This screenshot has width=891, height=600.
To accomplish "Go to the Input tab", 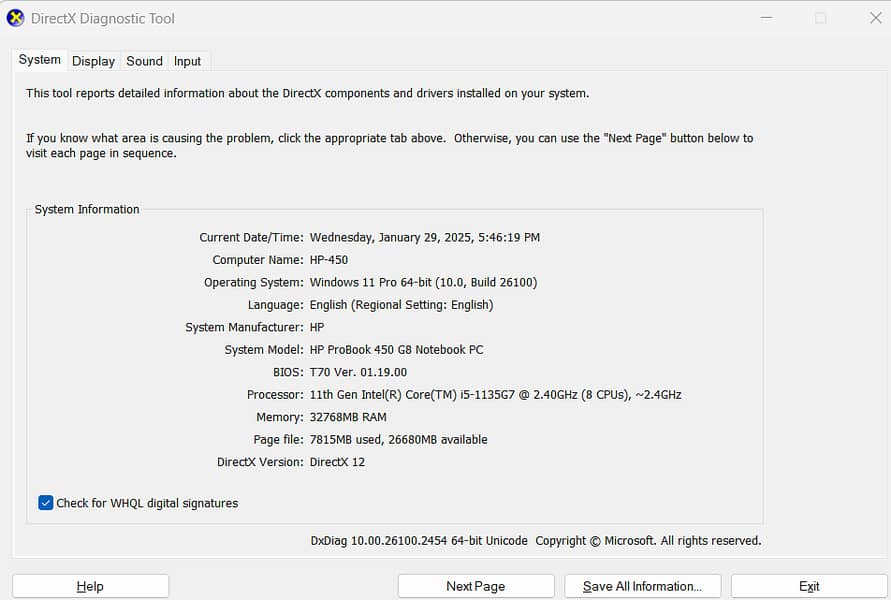I will pos(187,61).
